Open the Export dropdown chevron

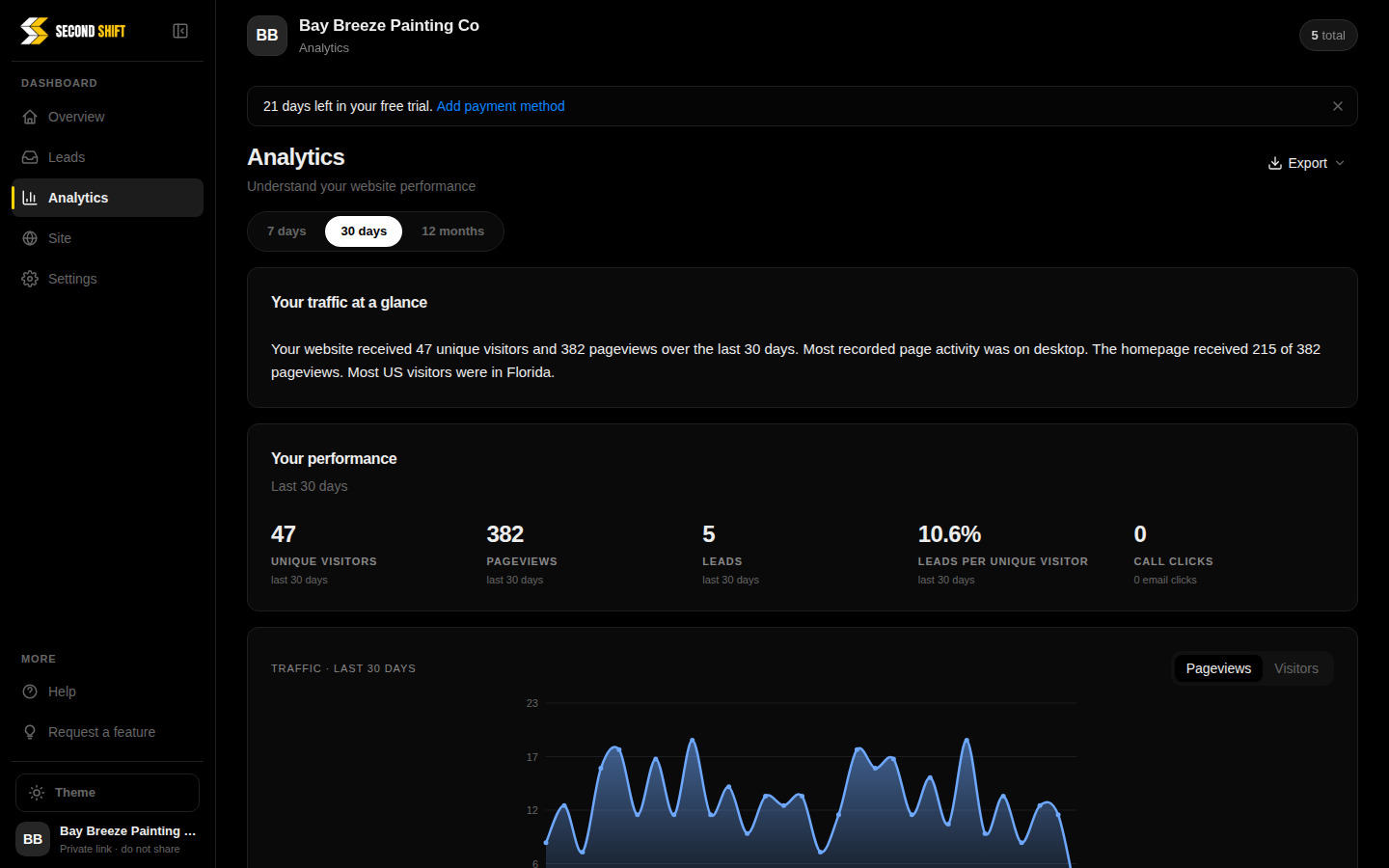tap(1340, 163)
